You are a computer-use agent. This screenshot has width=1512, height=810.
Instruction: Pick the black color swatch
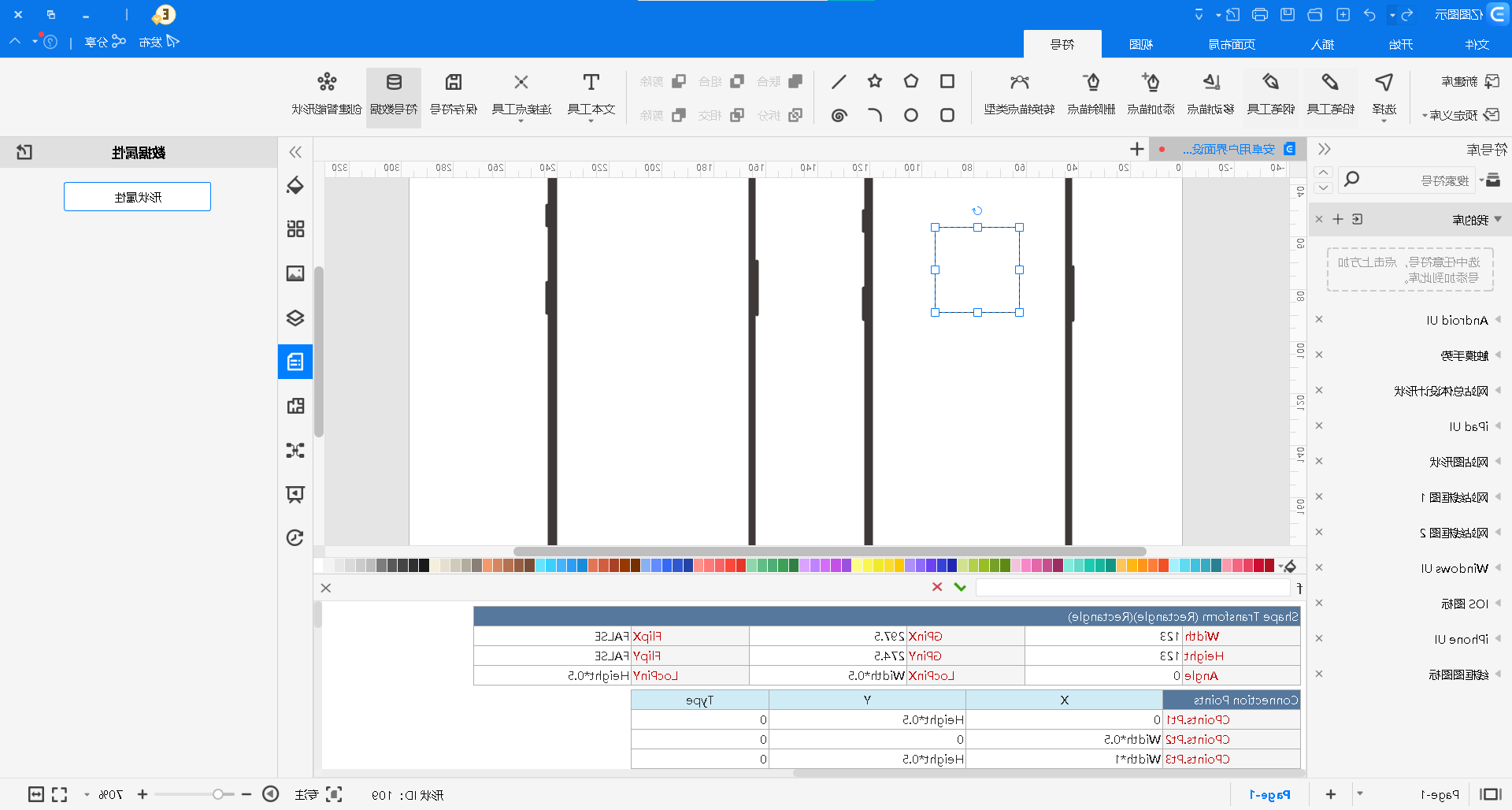[424, 565]
